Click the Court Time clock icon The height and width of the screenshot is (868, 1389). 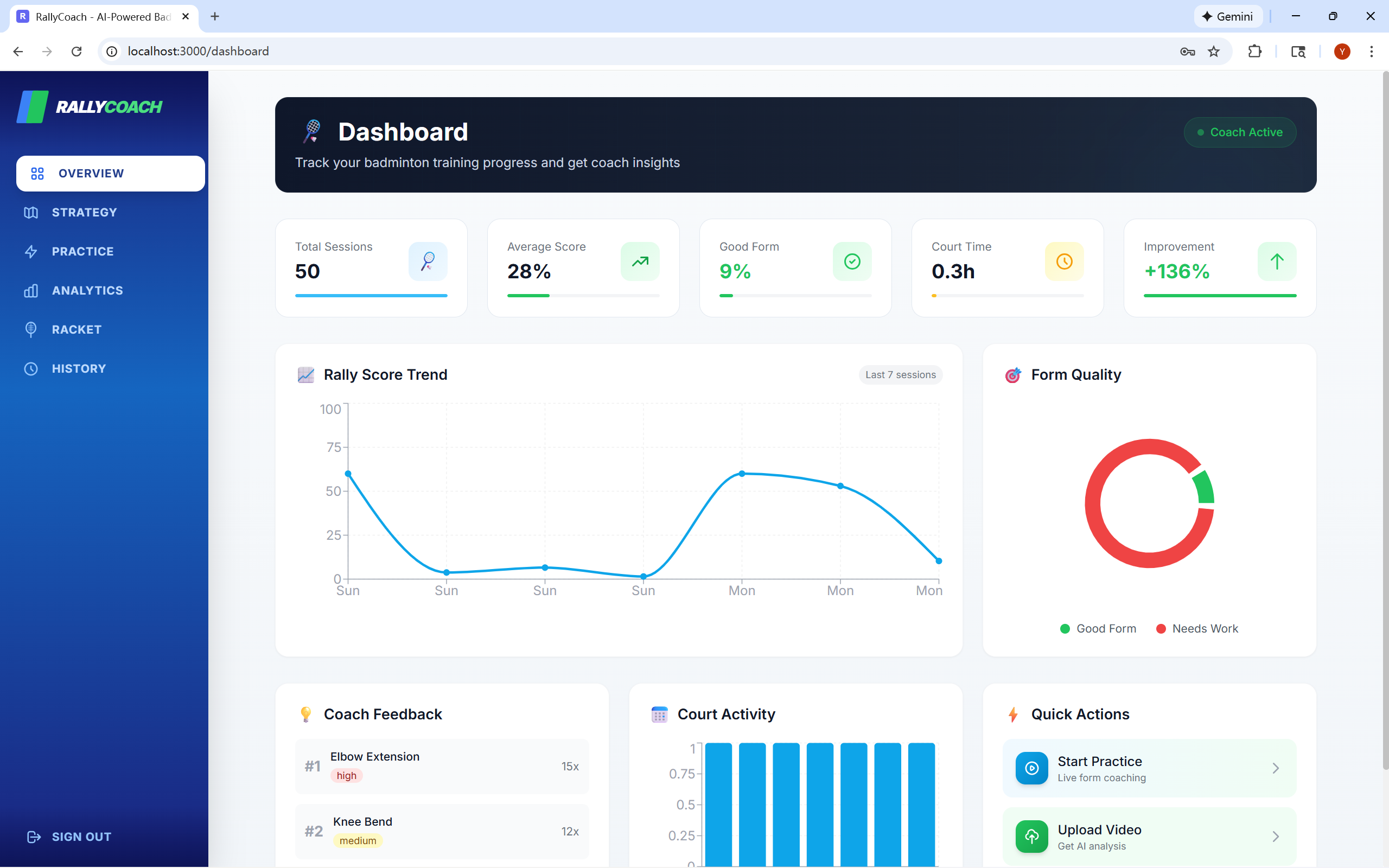point(1064,262)
